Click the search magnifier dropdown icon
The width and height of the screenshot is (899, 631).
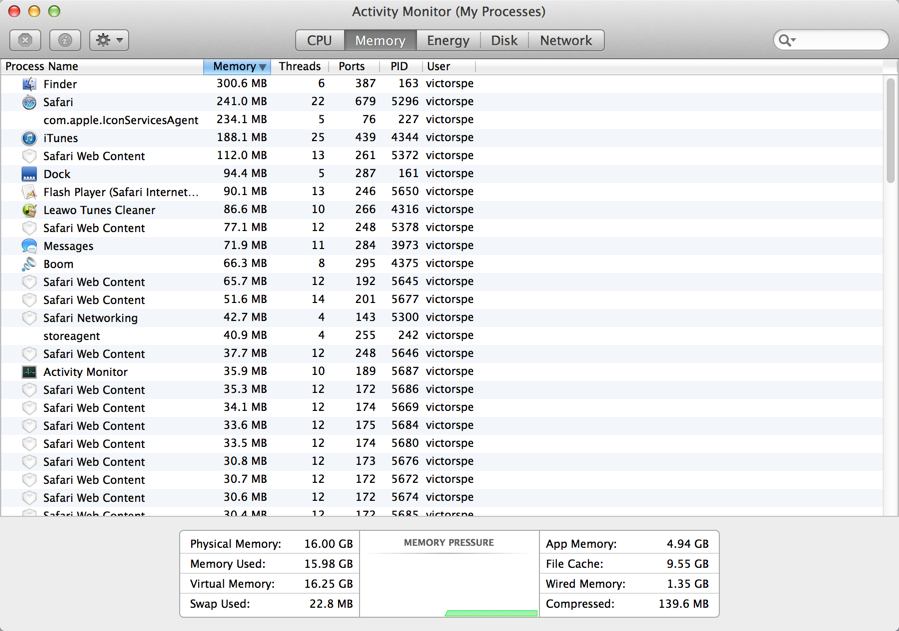point(787,40)
